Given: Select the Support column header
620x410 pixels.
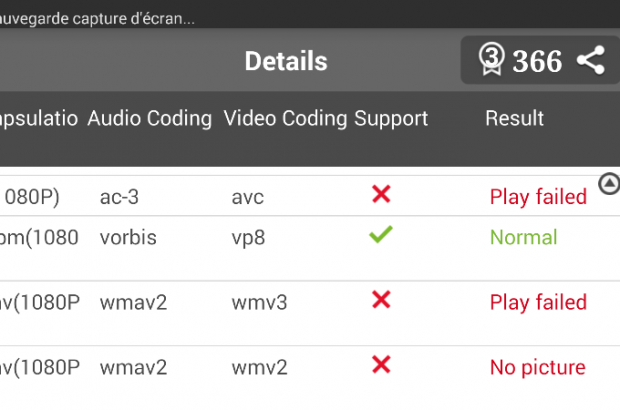Looking at the screenshot, I should [x=391, y=118].
